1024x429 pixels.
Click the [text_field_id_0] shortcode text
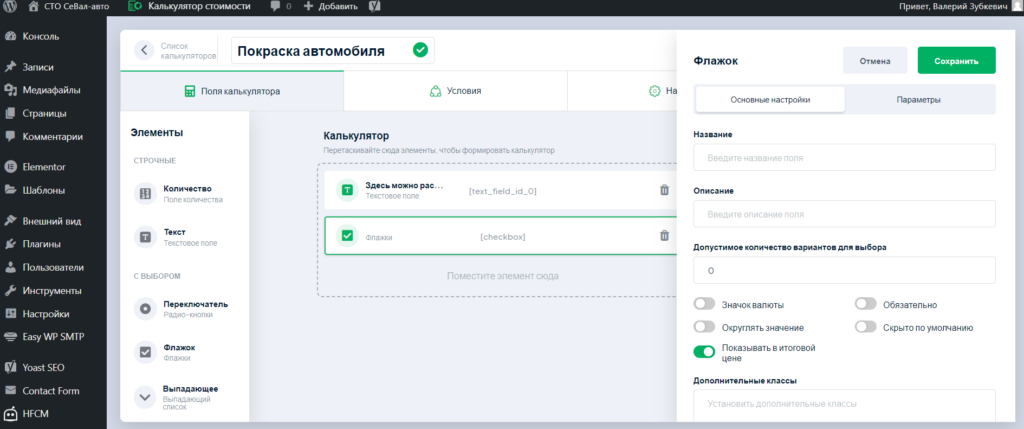point(503,191)
